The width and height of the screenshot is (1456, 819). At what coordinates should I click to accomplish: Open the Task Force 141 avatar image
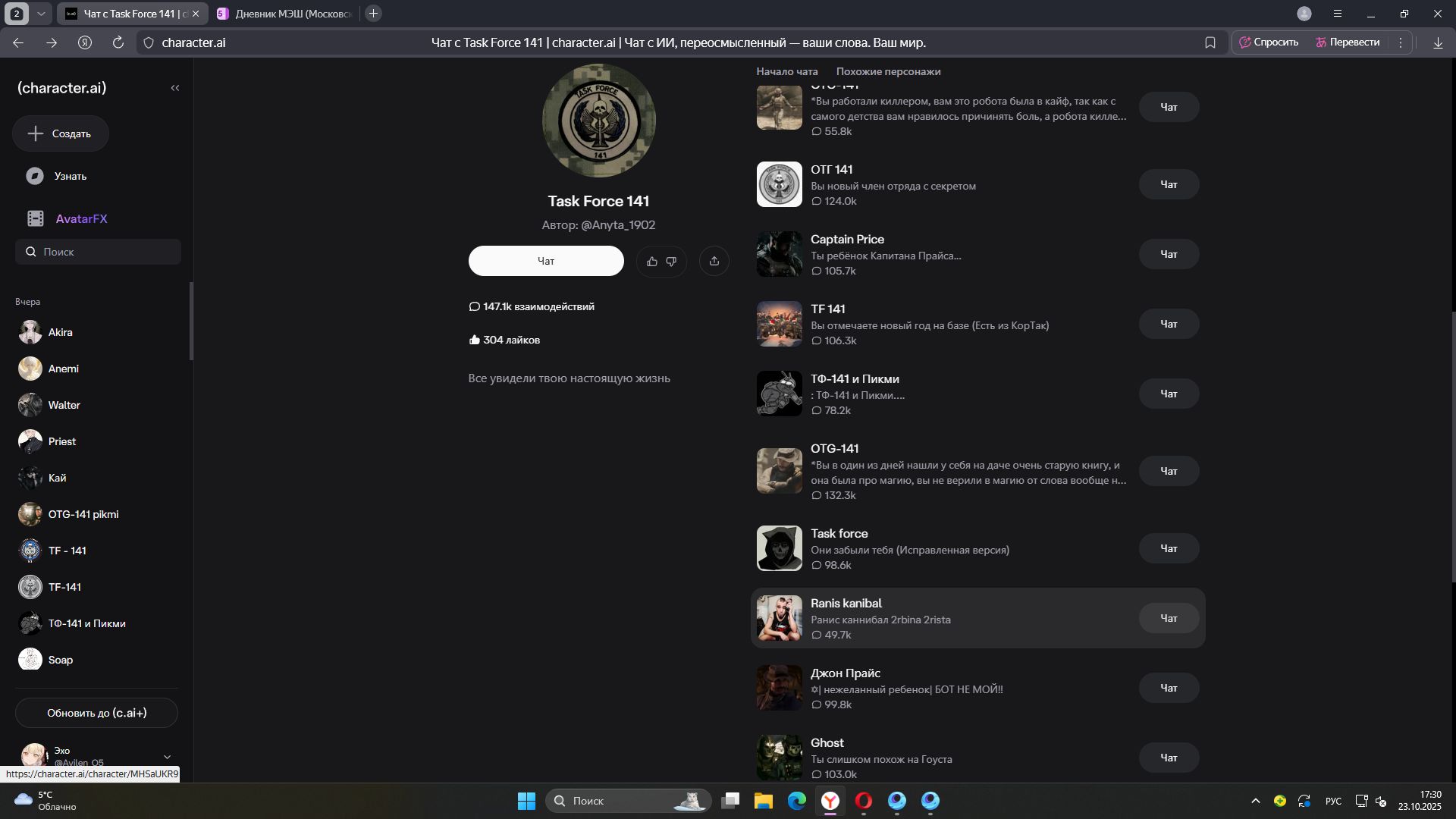pyautogui.click(x=599, y=121)
